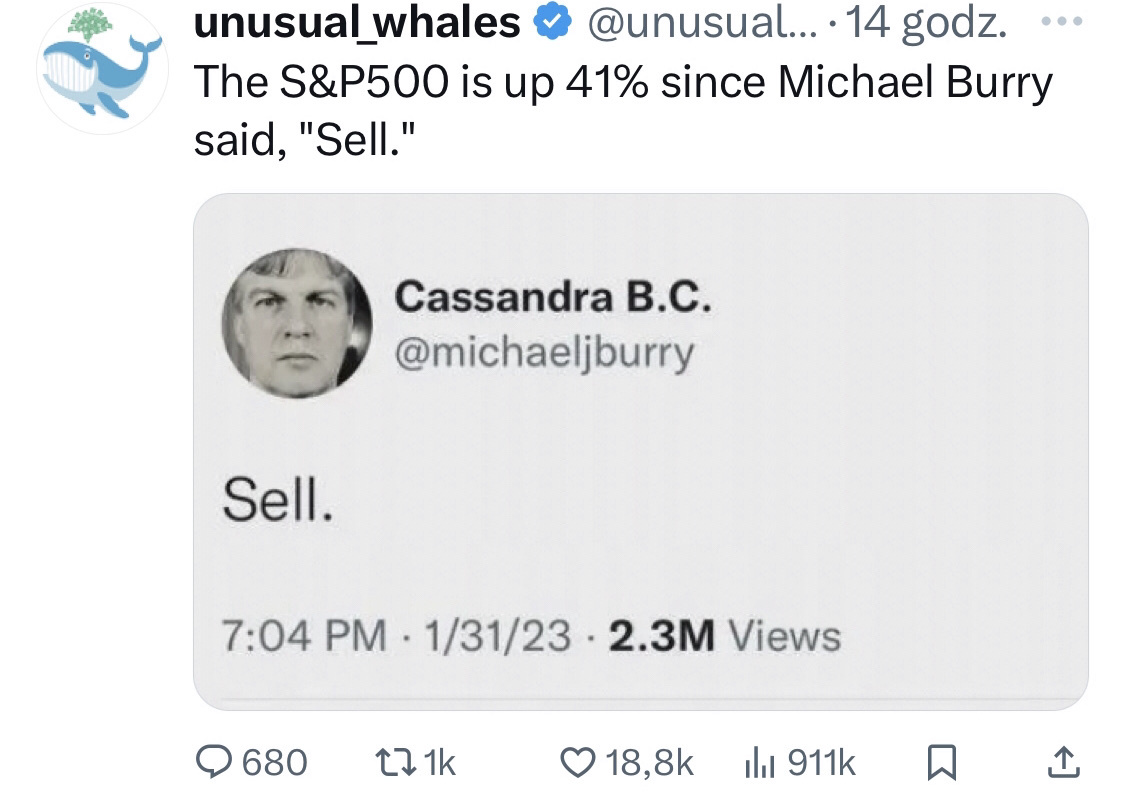Click the Michael Burry avatar in the quoted tweet
The width and height of the screenshot is (1125, 801).
296,324
